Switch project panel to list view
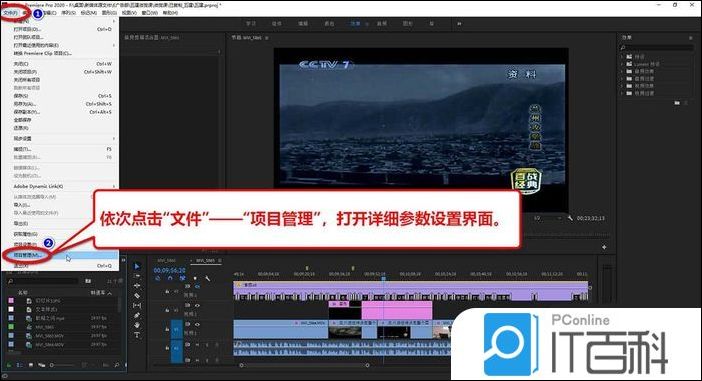702x381 pixels. tap(19, 365)
